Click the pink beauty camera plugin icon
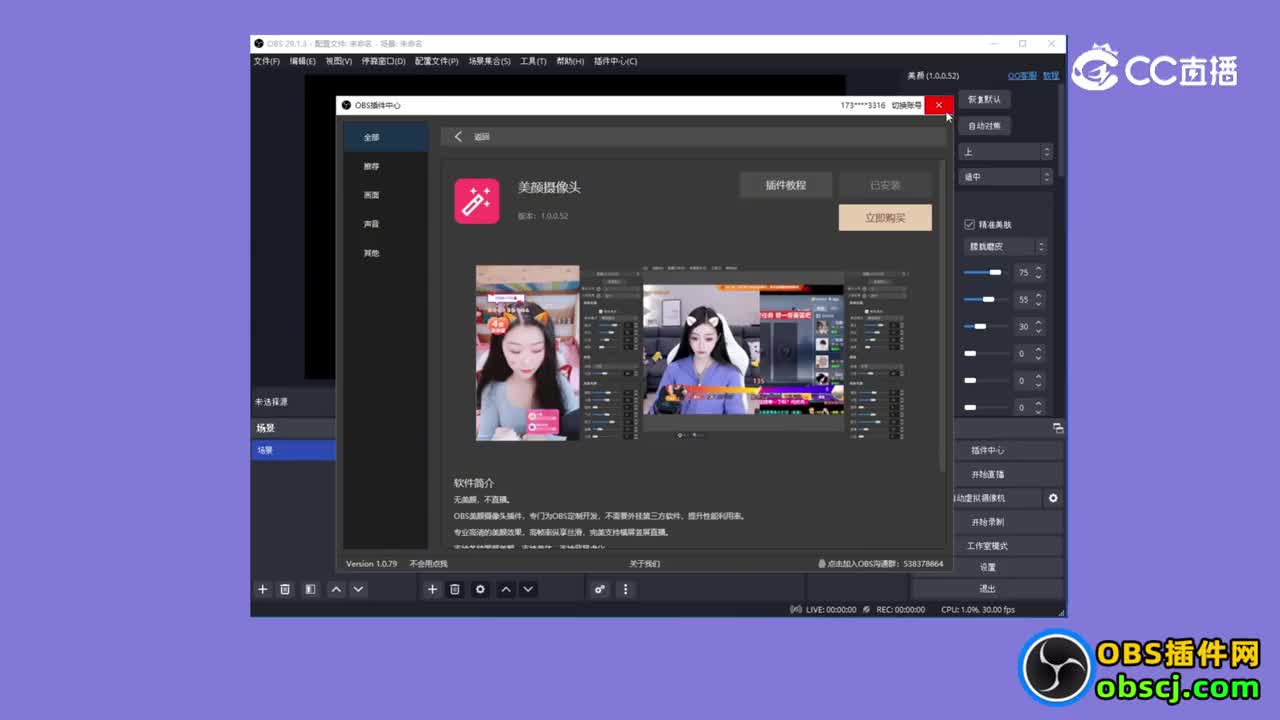1280x720 pixels. click(476, 201)
